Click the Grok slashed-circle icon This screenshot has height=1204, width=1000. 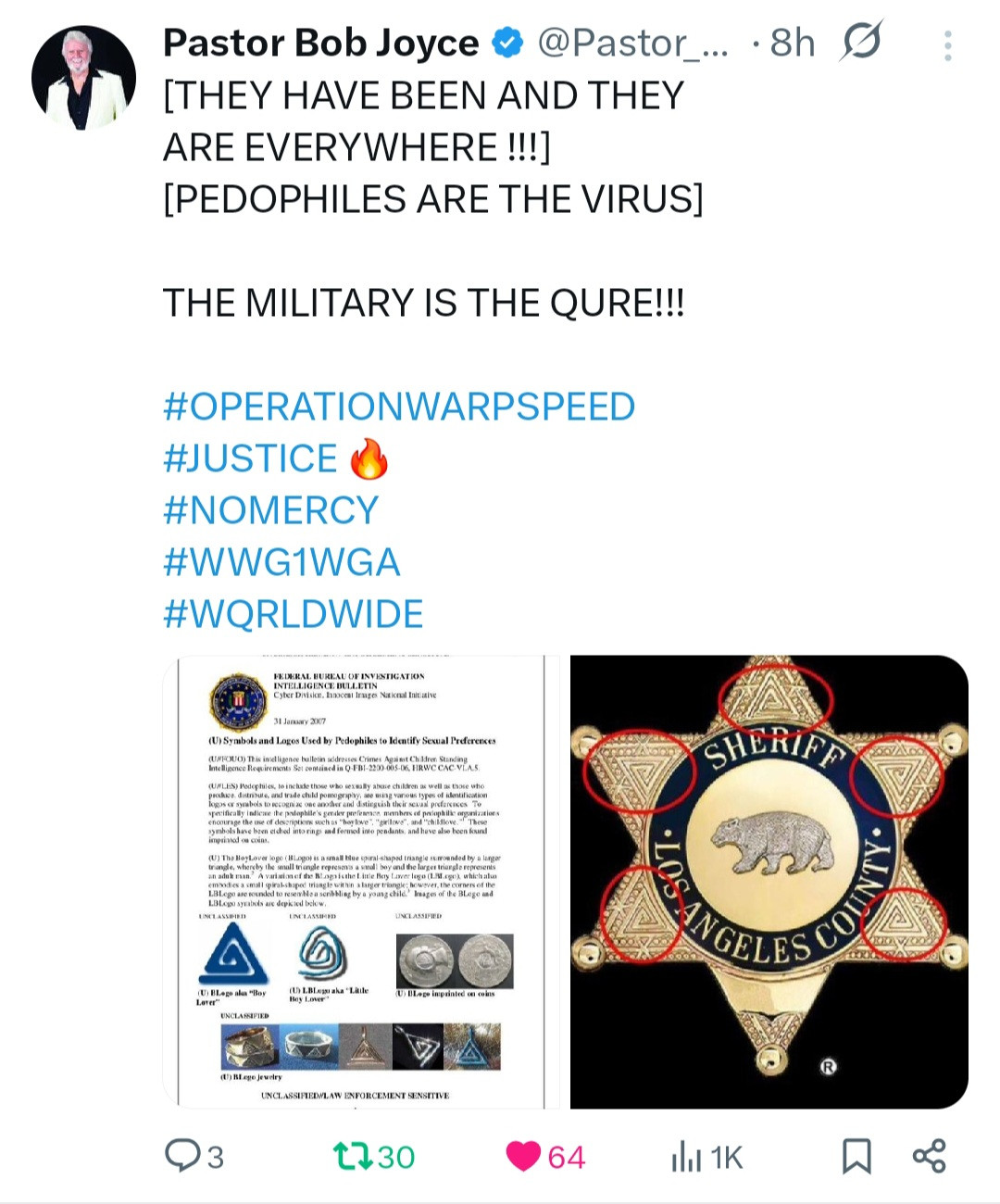click(x=861, y=42)
